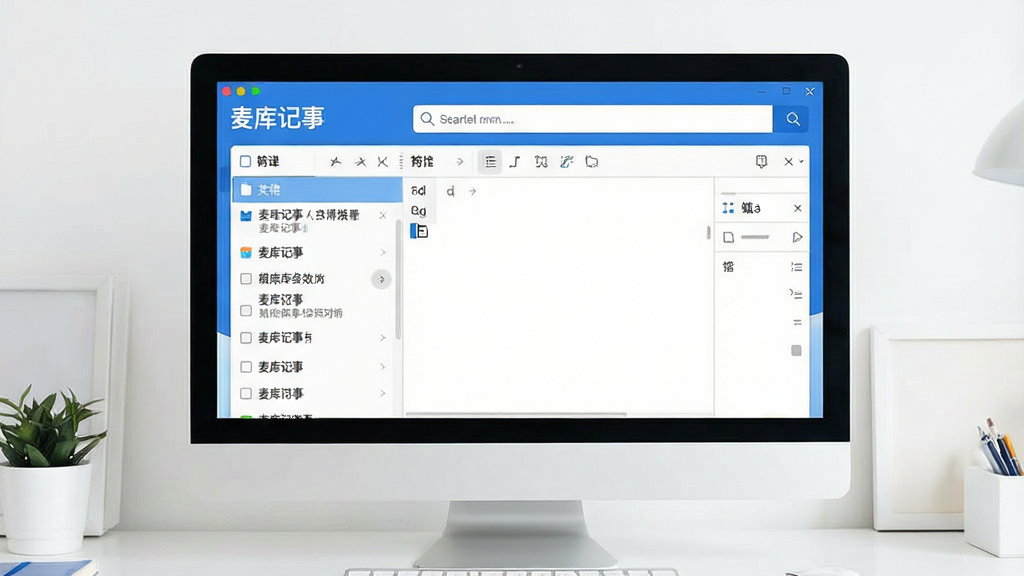Image resolution: width=1024 pixels, height=576 pixels.
Task: Expand the 麦库记事与 row chevron
Action: click(x=383, y=338)
